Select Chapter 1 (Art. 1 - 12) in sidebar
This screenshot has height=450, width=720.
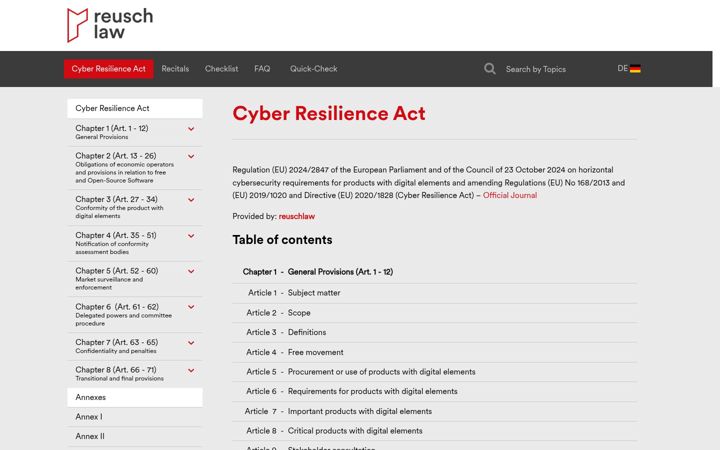[x=112, y=129]
